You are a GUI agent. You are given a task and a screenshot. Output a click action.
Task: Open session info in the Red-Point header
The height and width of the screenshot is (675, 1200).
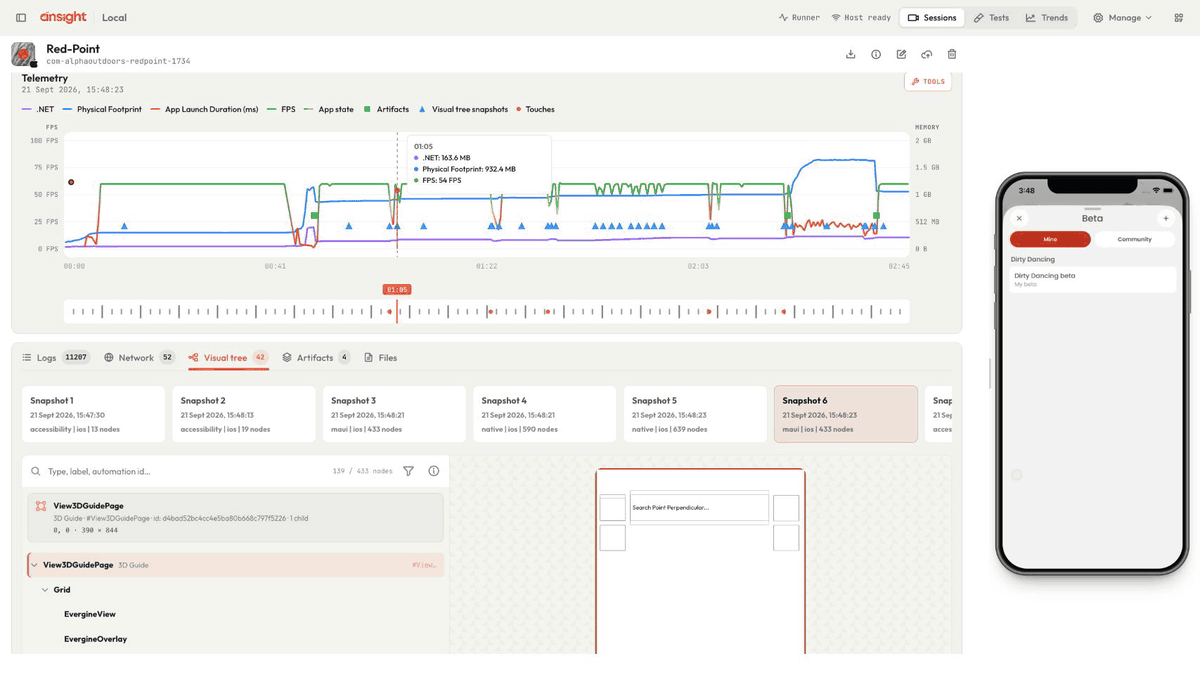coord(876,54)
